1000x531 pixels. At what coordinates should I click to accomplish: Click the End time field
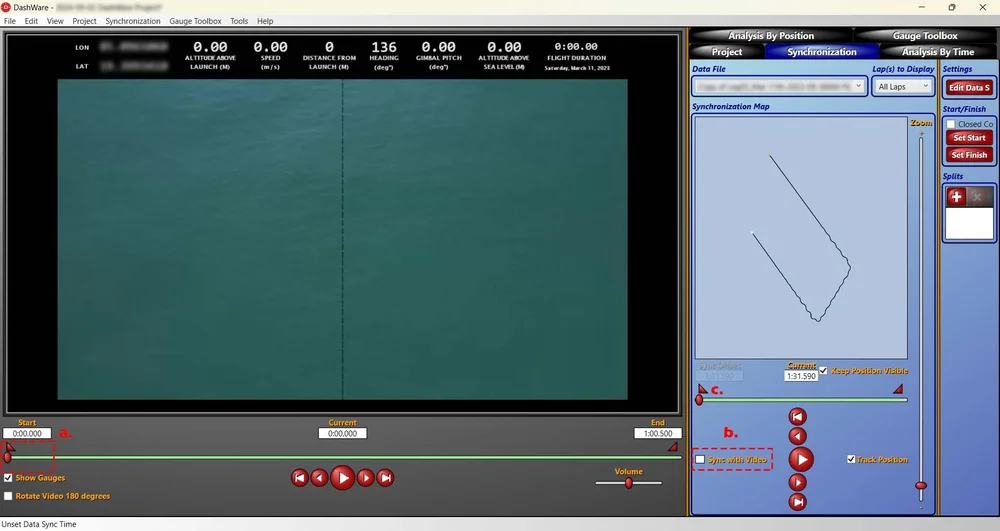(658, 433)
